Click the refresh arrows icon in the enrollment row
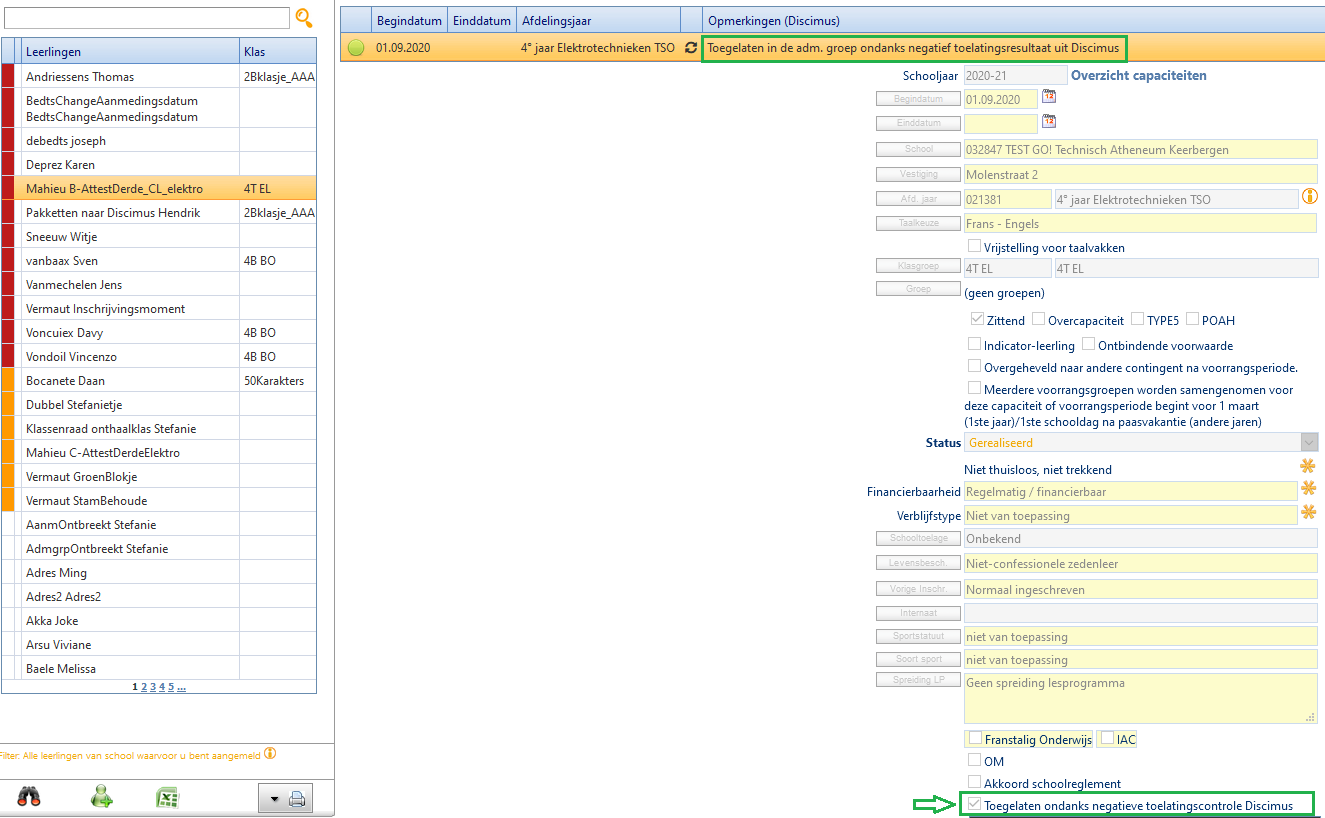 click(x=690, y=47)
